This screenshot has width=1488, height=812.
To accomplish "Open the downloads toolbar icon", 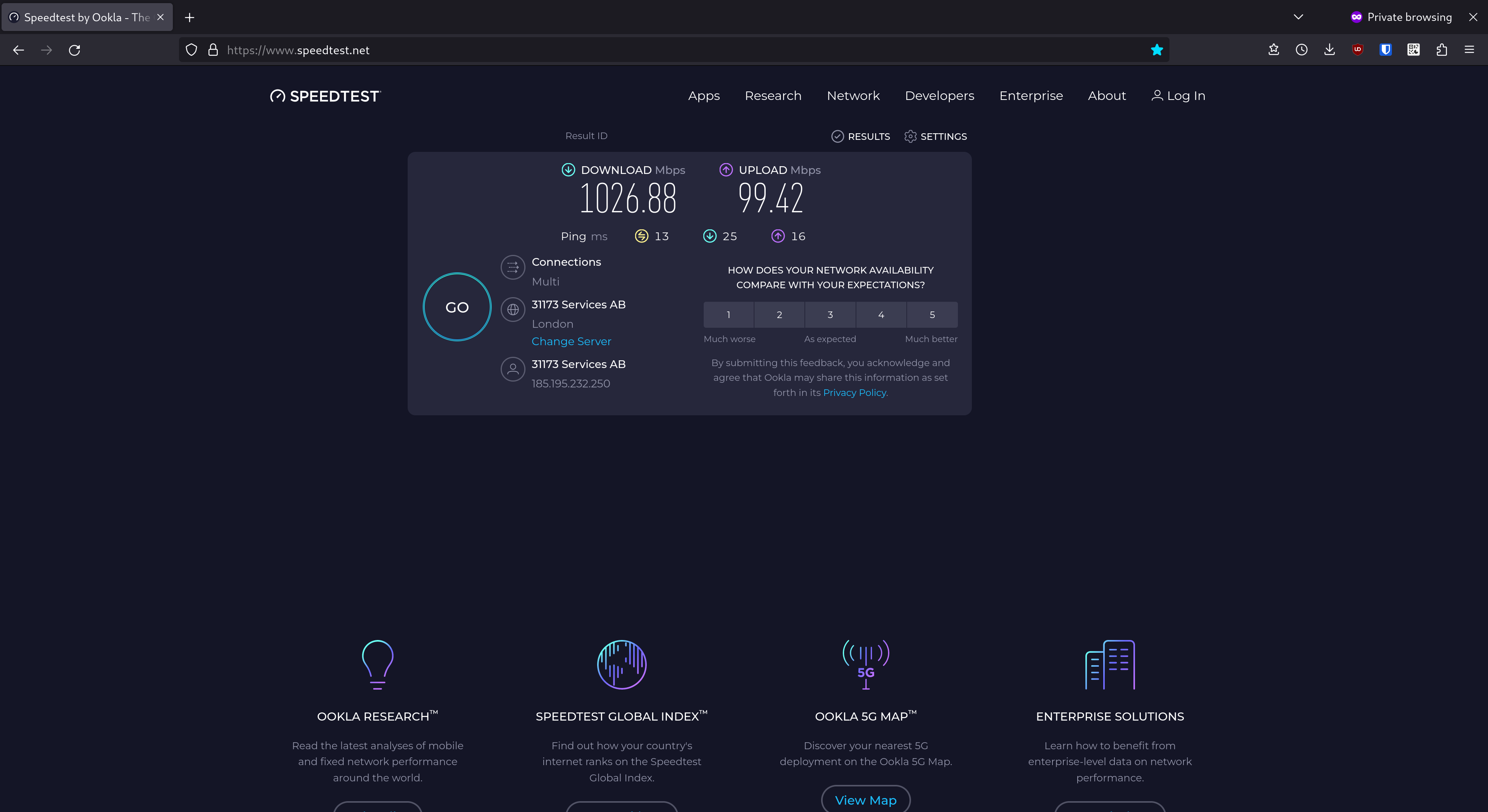I will 1330,50.
